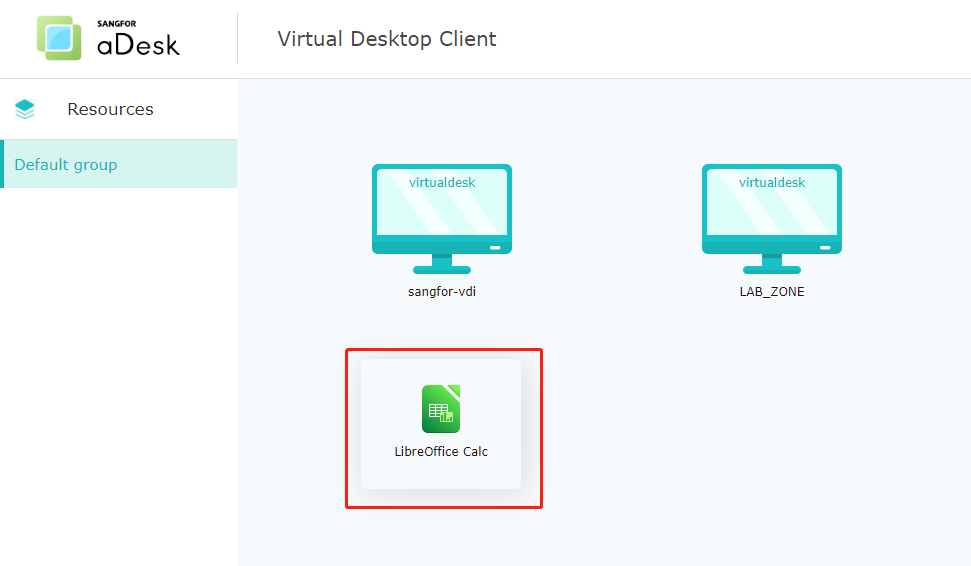Click the aDesk brand name text
The width and height of the screenshot is (971, 566).
(x=138, y=45)
